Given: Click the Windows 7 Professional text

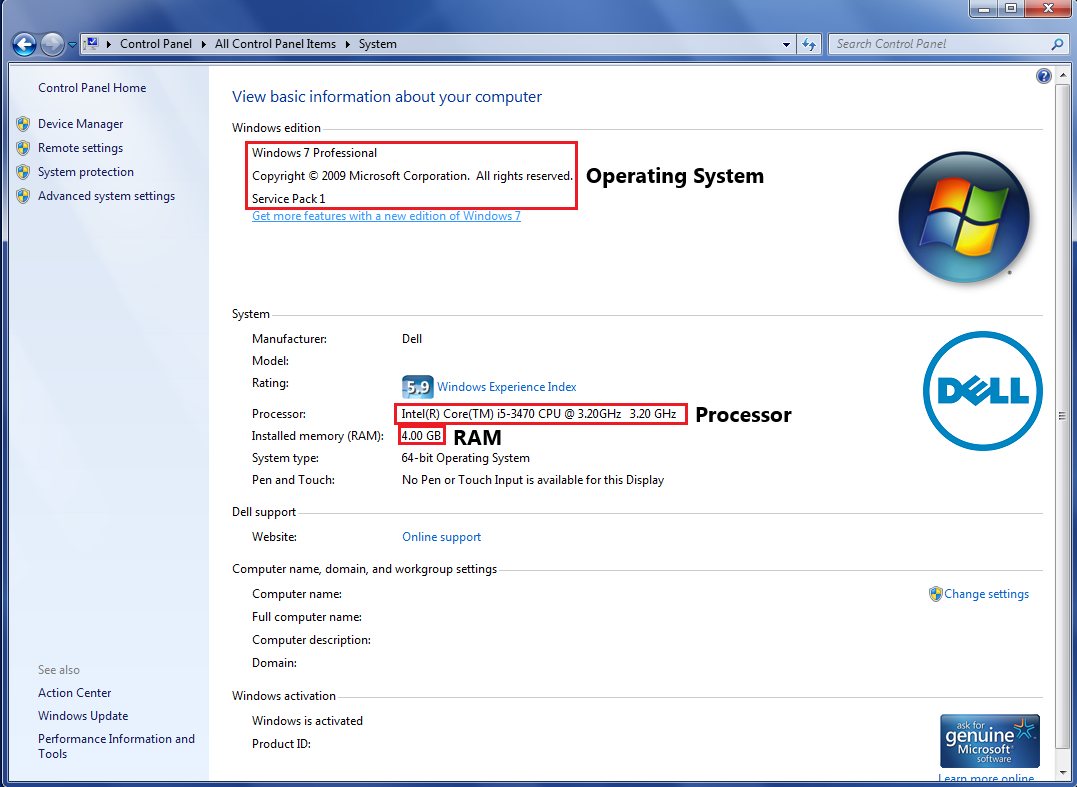Looking at the screenshot, I should tap(315, 153).
